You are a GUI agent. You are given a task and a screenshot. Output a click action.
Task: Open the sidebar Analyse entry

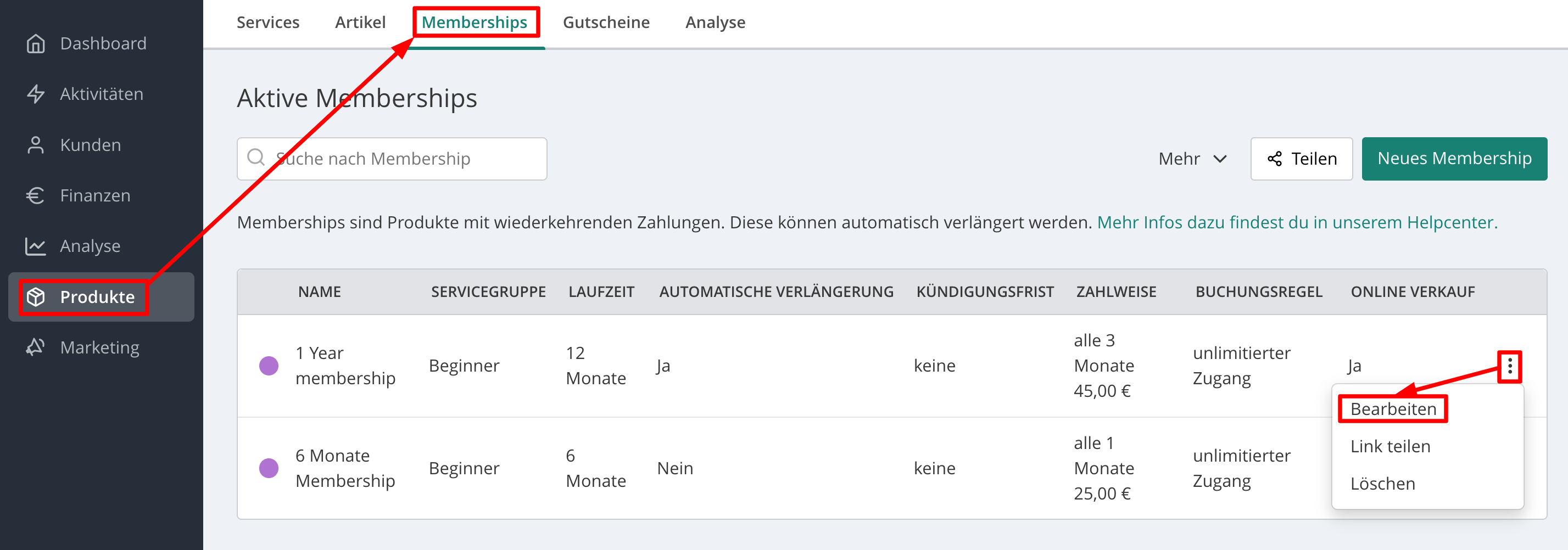tap(101, 246)
